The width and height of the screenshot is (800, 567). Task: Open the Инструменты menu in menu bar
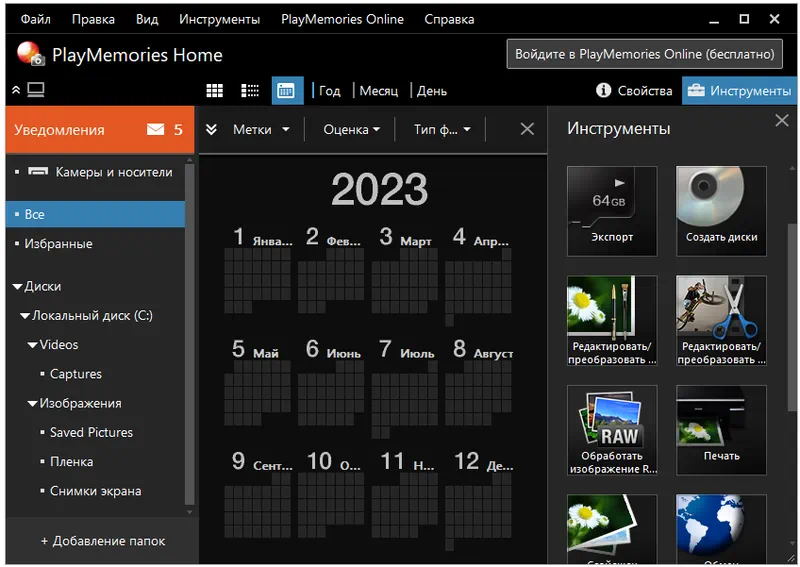click(x=219, y=19)
